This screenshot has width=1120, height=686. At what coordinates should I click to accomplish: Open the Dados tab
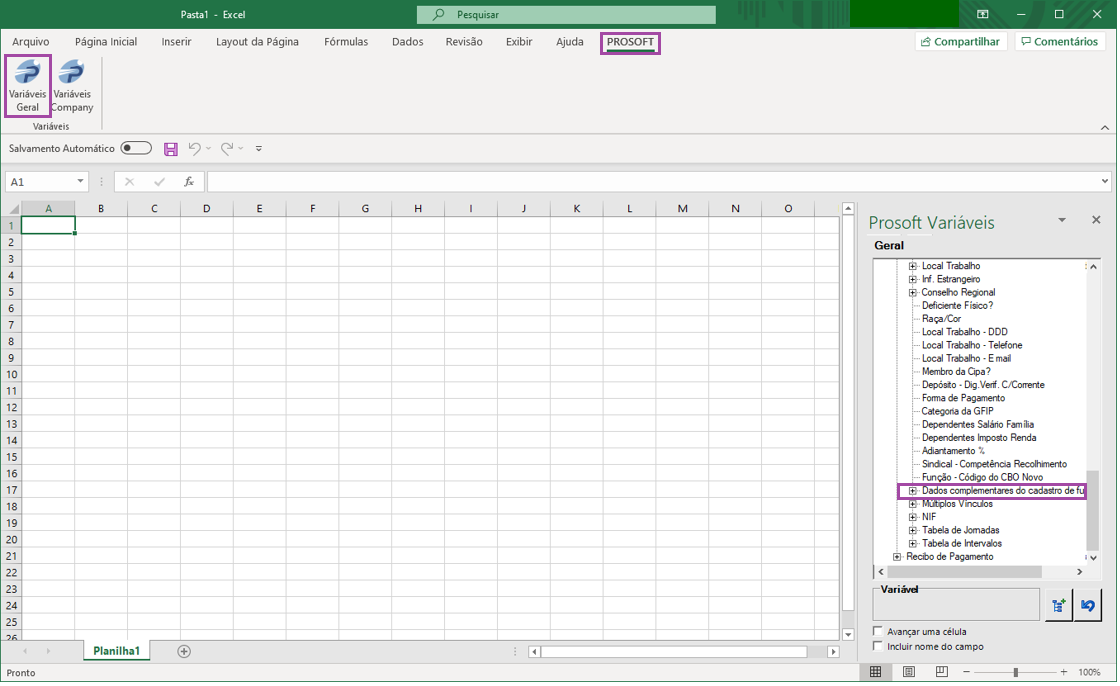407,41
